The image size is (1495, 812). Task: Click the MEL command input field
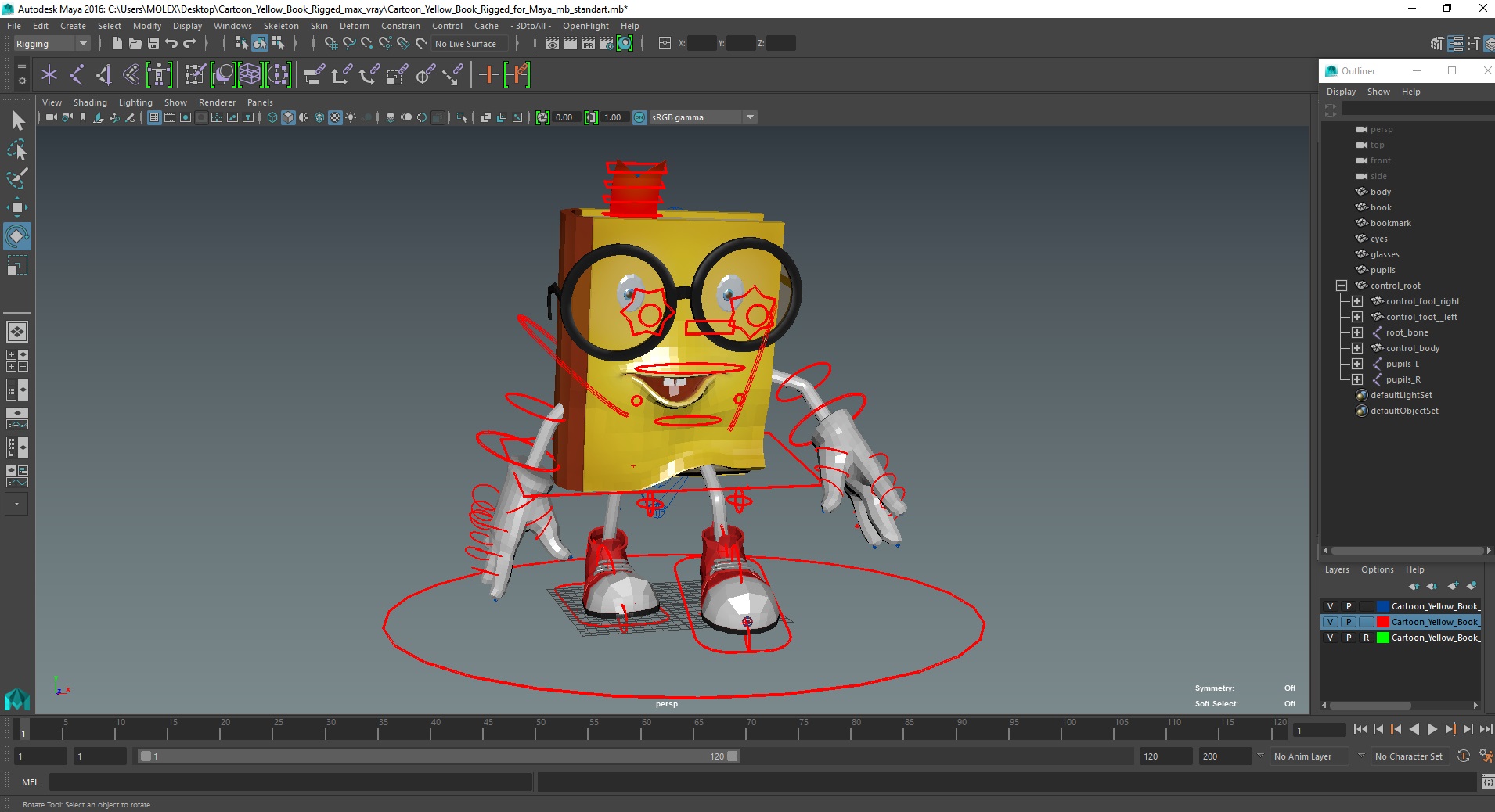[x=290, y=782]
